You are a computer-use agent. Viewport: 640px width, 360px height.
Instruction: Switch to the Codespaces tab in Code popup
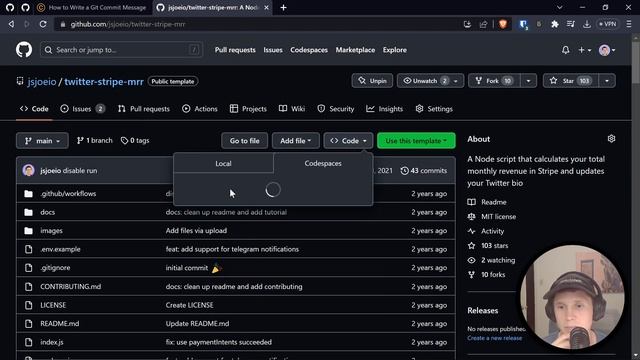pos(323,163)
